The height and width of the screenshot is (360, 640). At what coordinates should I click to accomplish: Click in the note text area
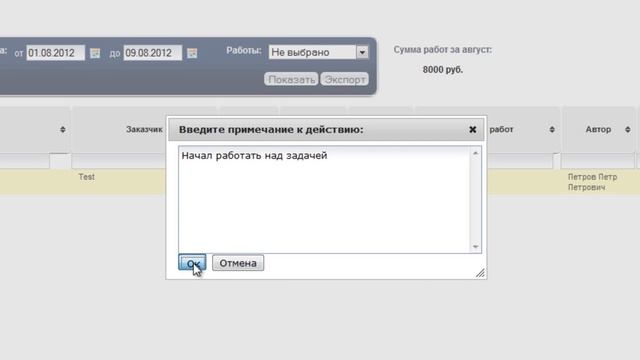pyautogui.click(x=325, y=200)
